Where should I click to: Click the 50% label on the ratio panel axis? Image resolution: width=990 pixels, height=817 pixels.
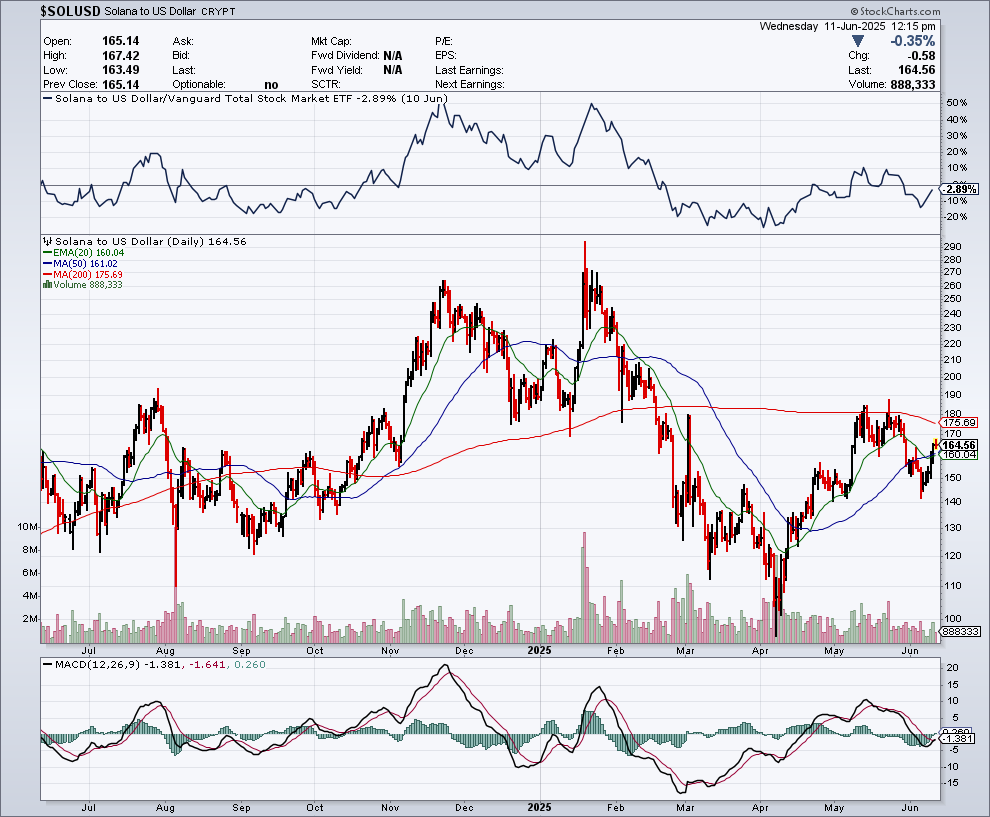point(957,103)
